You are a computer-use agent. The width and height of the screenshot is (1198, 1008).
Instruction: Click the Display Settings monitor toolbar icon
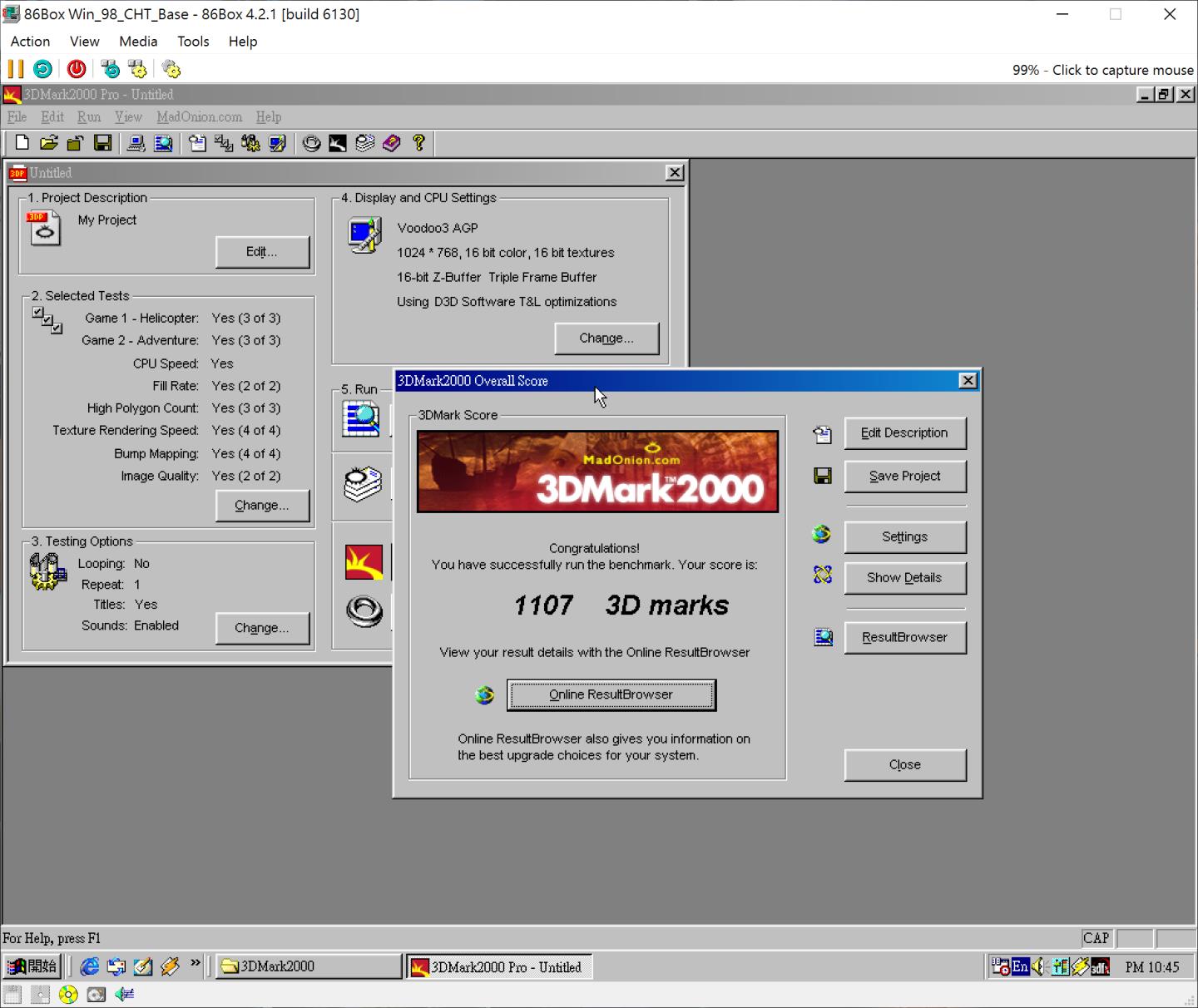coord(277,143)
